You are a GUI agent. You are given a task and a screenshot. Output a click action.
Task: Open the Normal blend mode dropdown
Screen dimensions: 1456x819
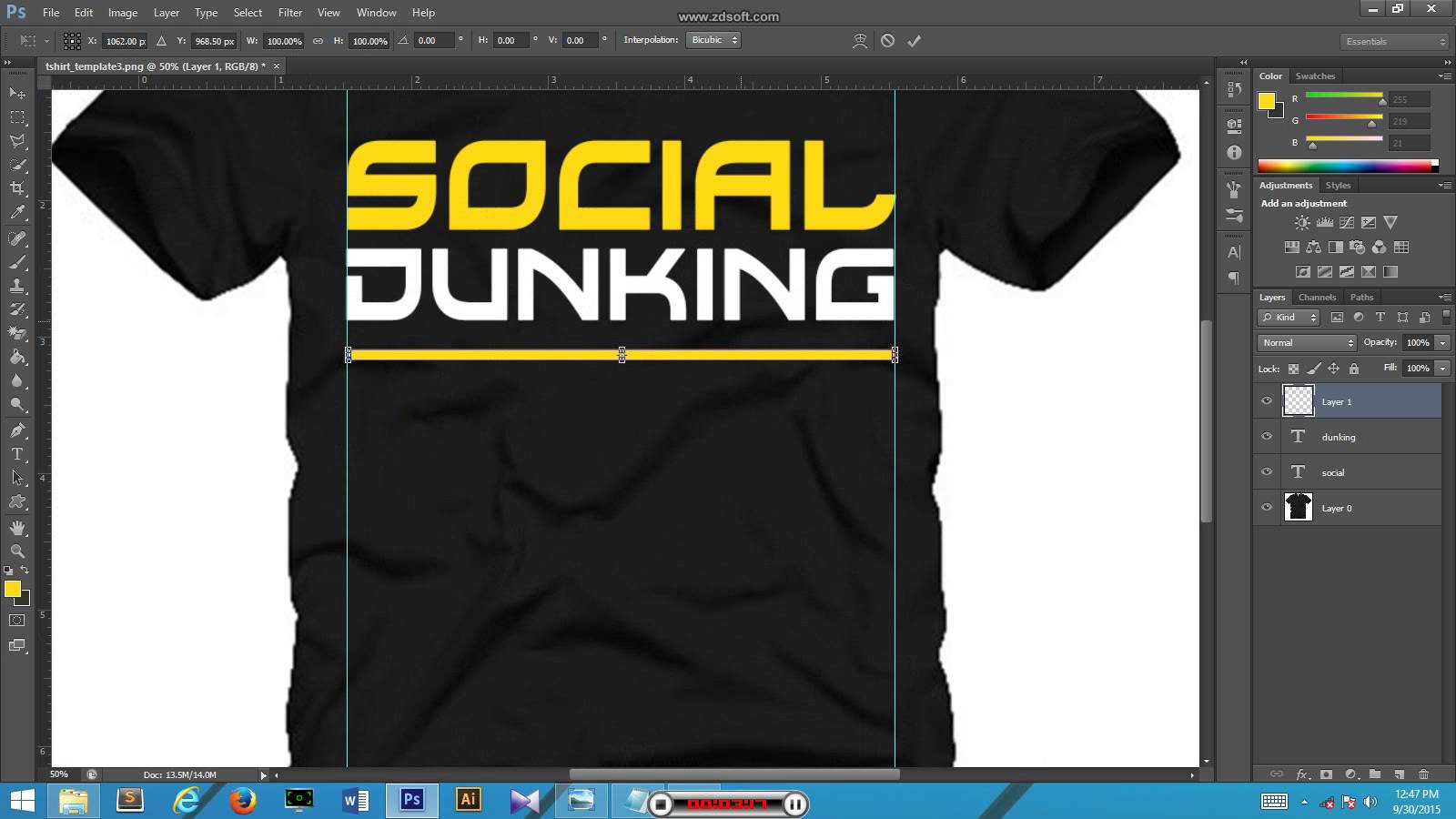[x=1307, y=343]
